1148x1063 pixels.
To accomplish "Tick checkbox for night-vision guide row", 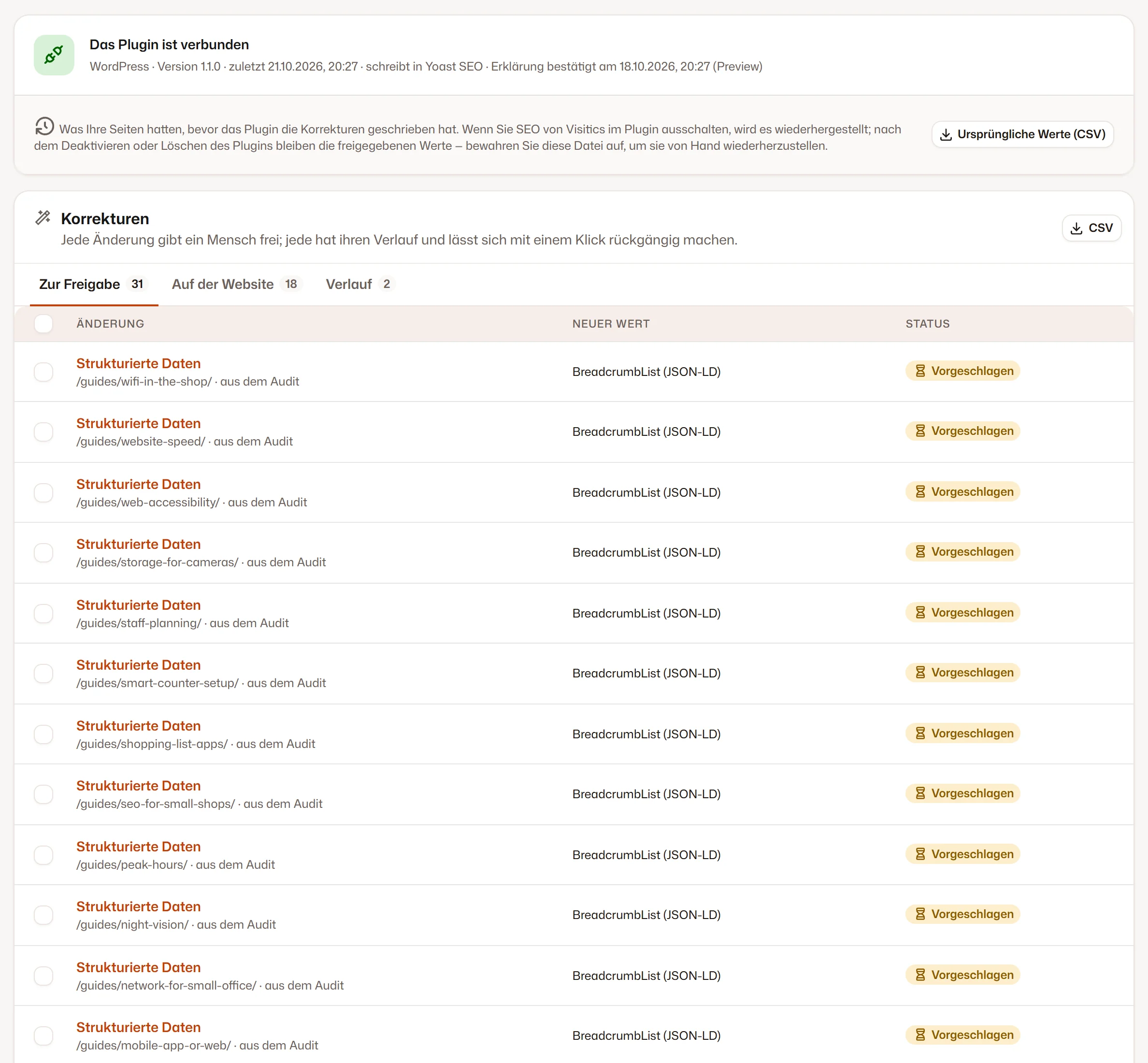I will click(43, 915).
